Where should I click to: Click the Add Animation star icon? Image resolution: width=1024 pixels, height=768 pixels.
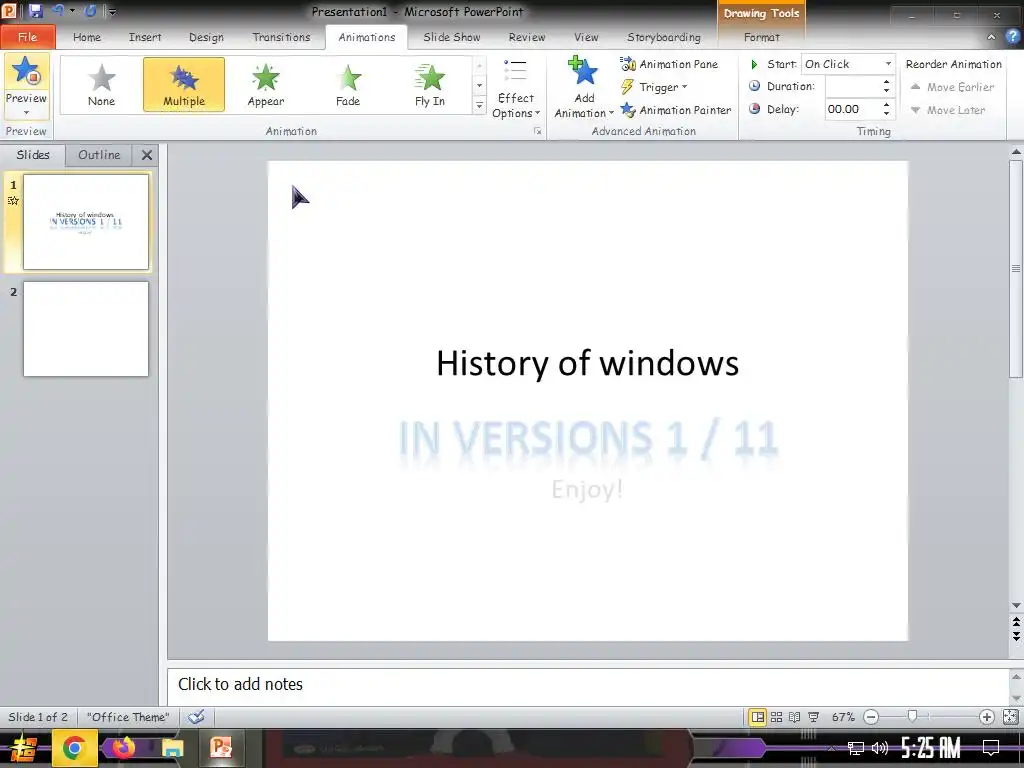click(583, 72)
